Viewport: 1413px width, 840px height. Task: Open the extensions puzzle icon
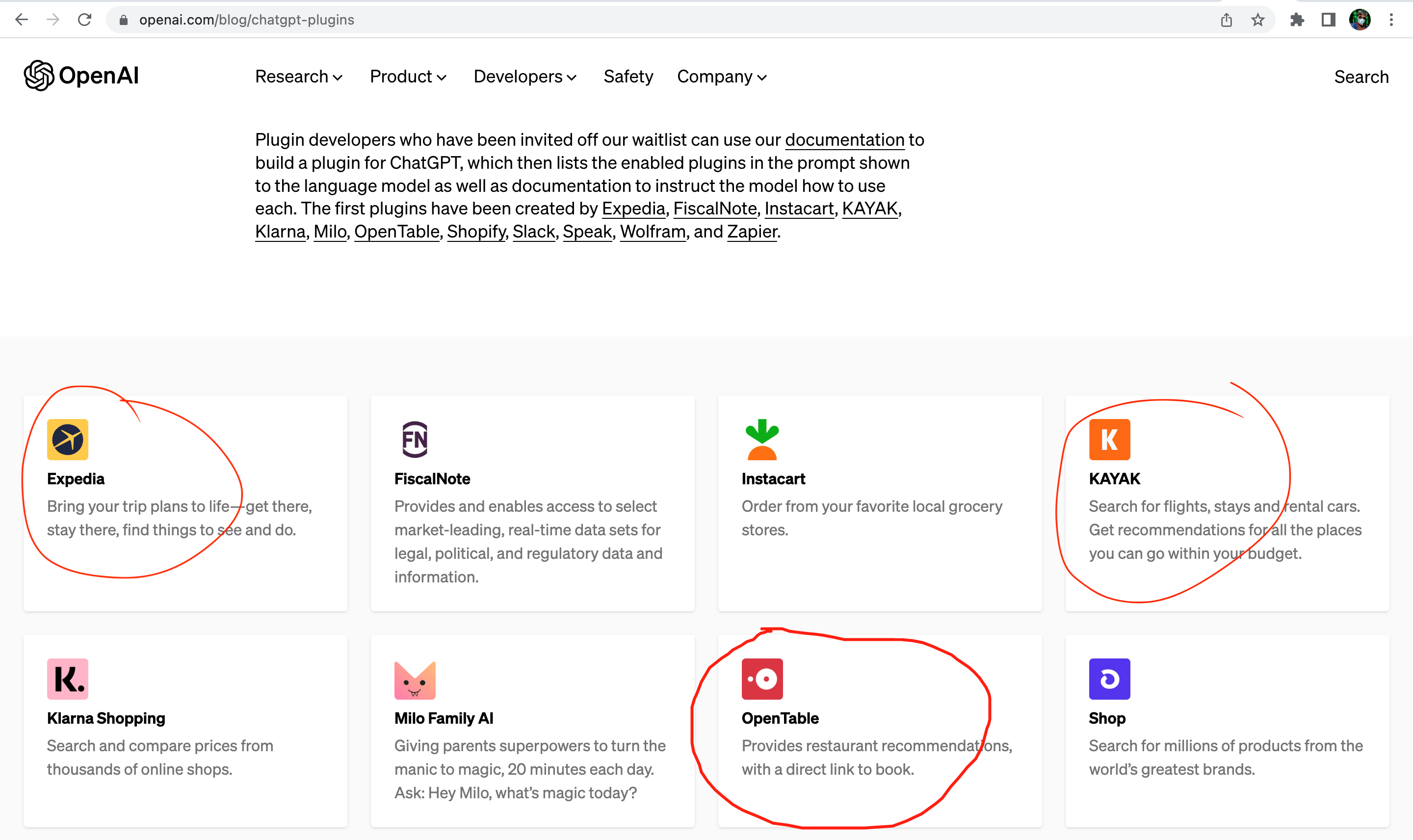coord(1297,21)
